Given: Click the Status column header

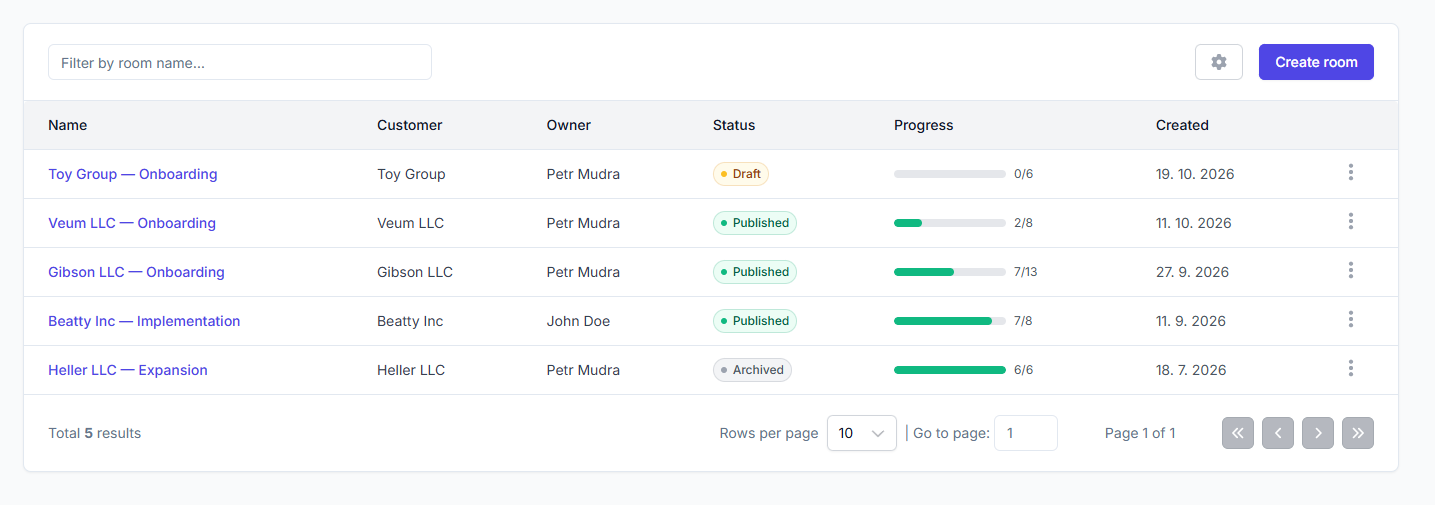Looking at the screenshot, I should (734, 125).
